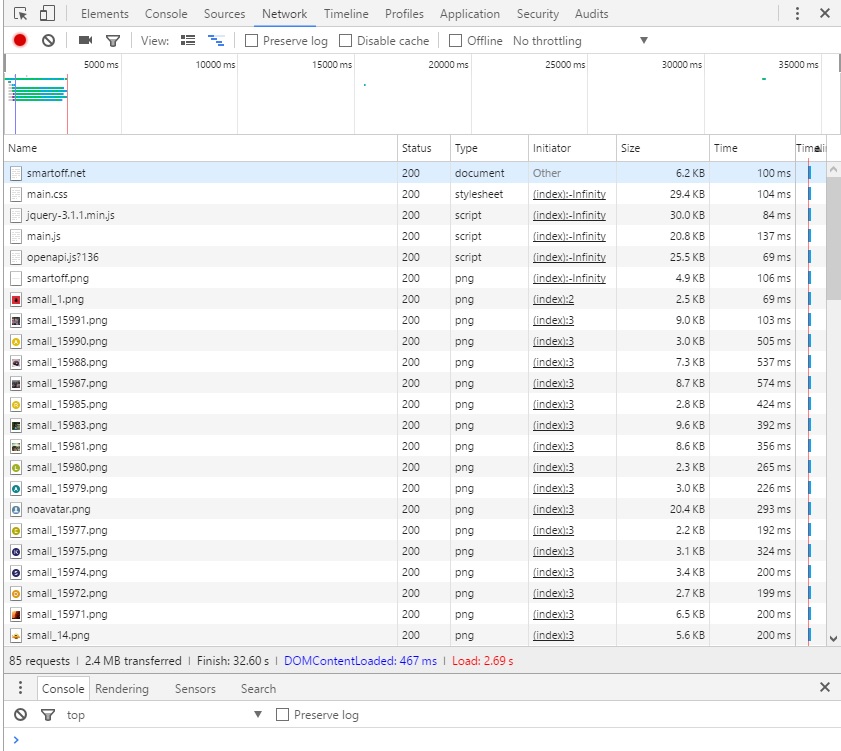Toggle the device toolbar icon
The image size is (841, 751).
coord(47,14)
